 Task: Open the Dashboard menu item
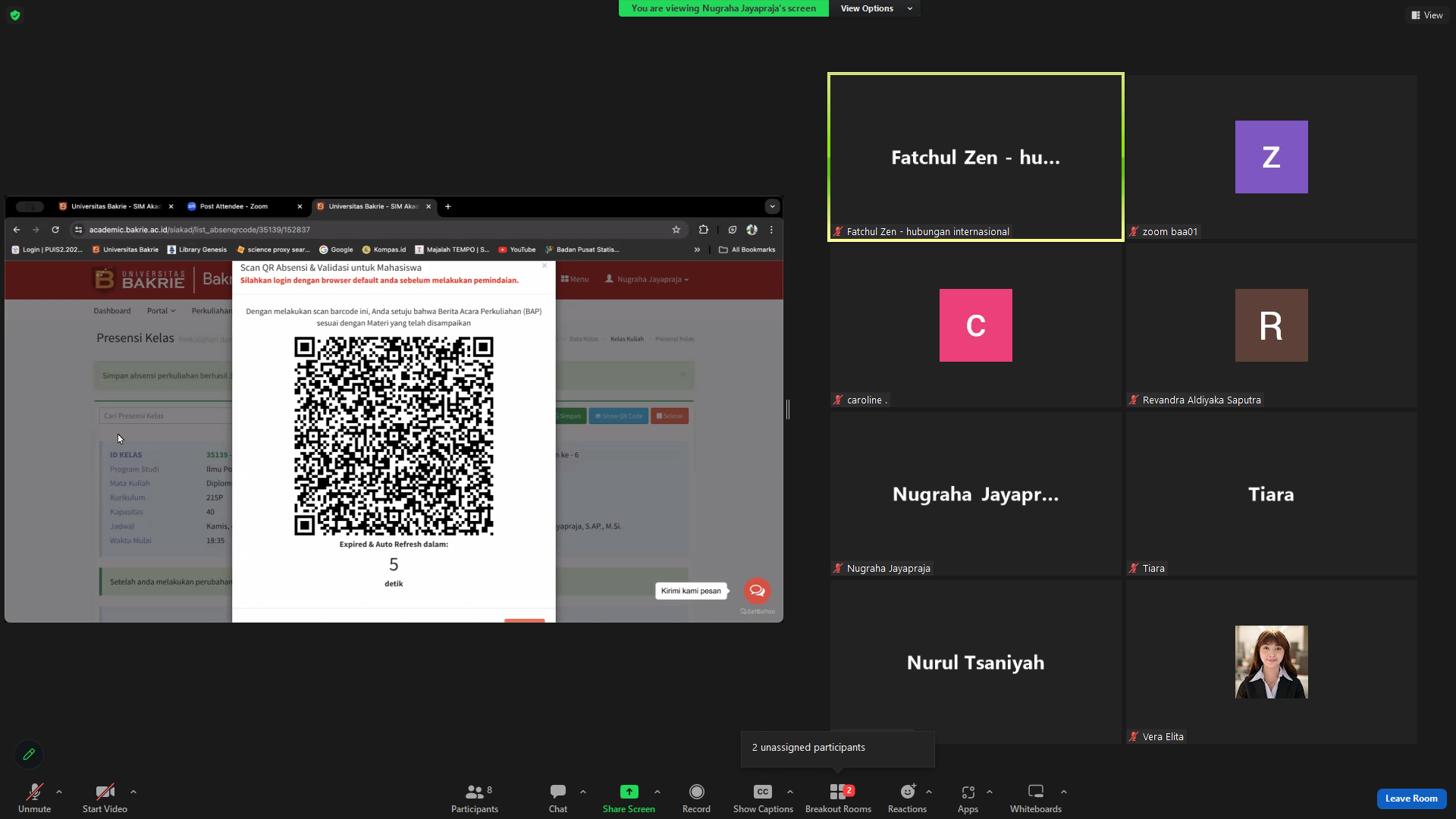click(112, 311)
